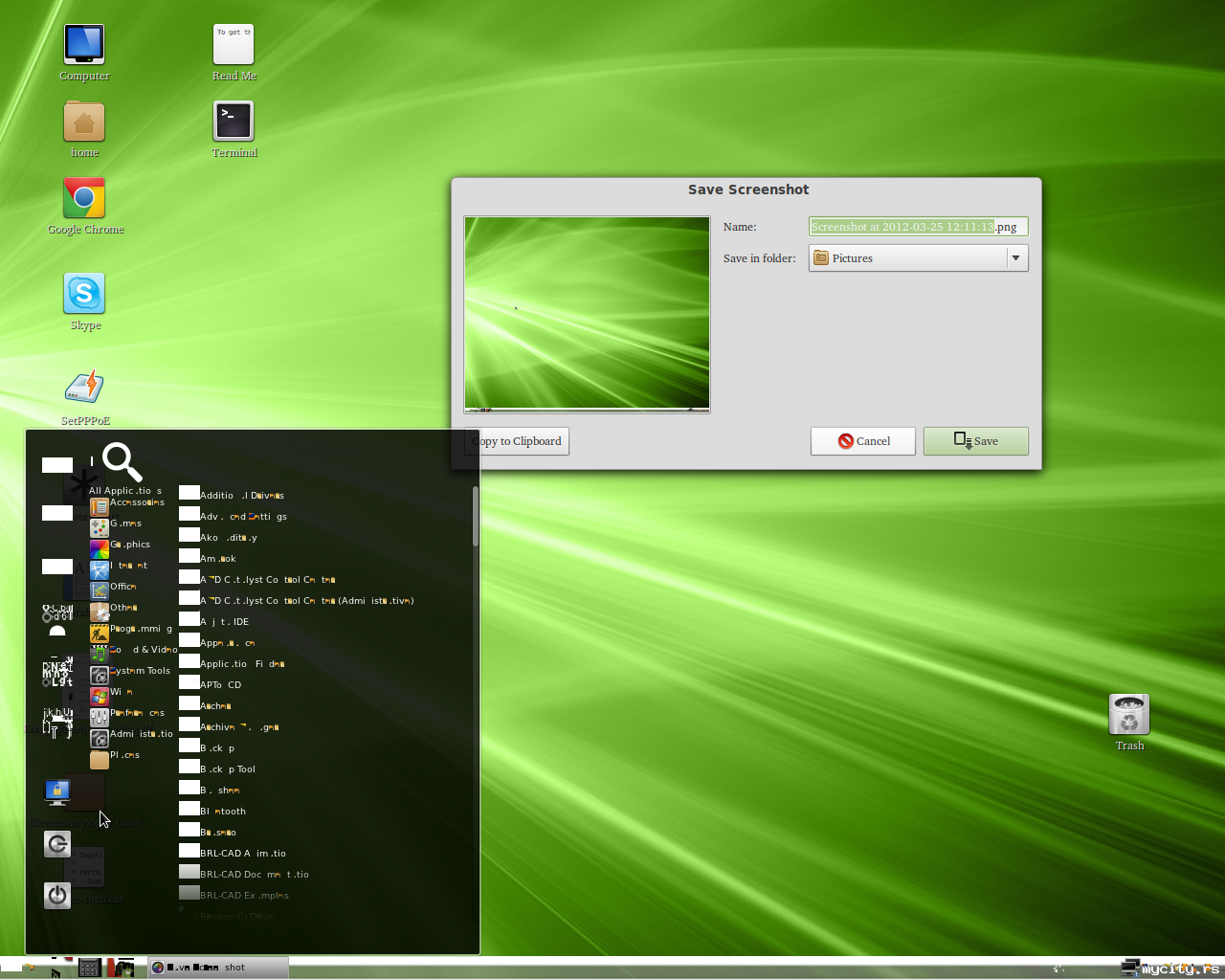Open the System Tools menu category

click(x=134, y=672)
